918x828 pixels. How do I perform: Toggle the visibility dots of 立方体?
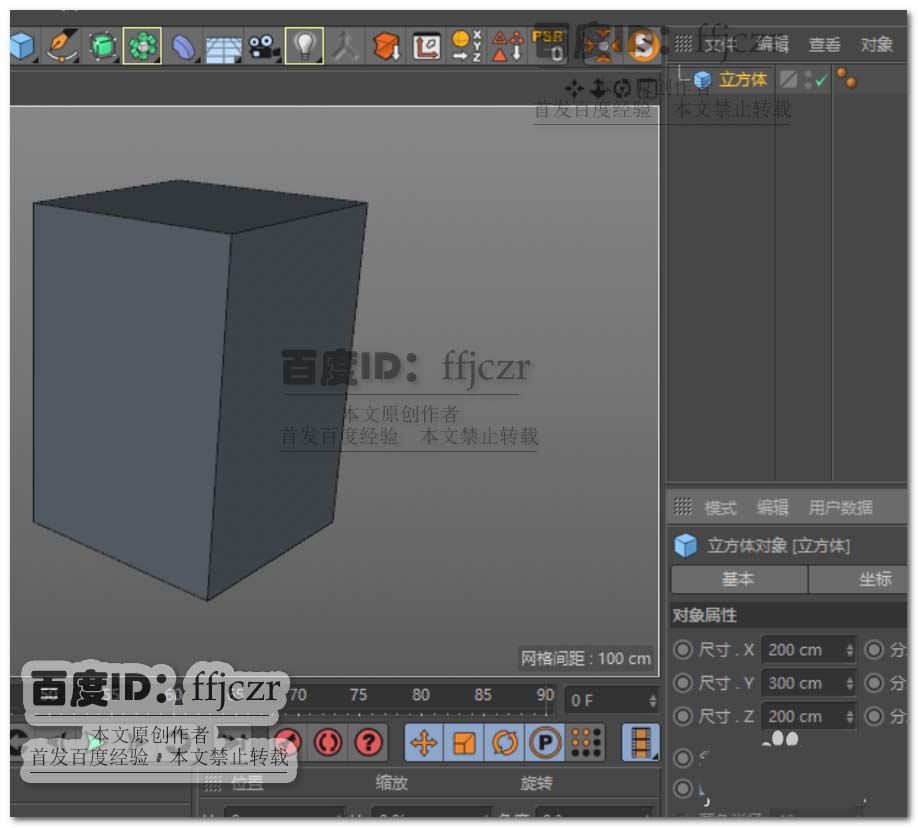tap(808, 80)
